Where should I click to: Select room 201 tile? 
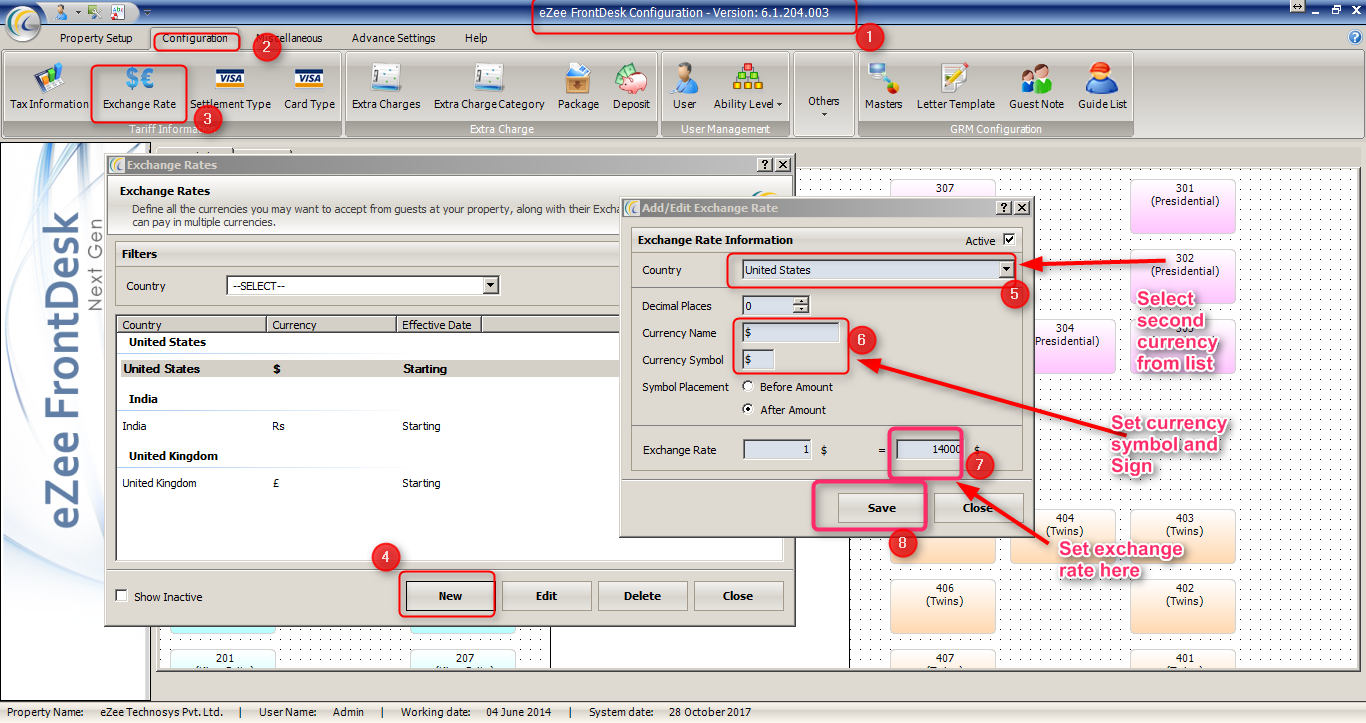coord(224,660)
